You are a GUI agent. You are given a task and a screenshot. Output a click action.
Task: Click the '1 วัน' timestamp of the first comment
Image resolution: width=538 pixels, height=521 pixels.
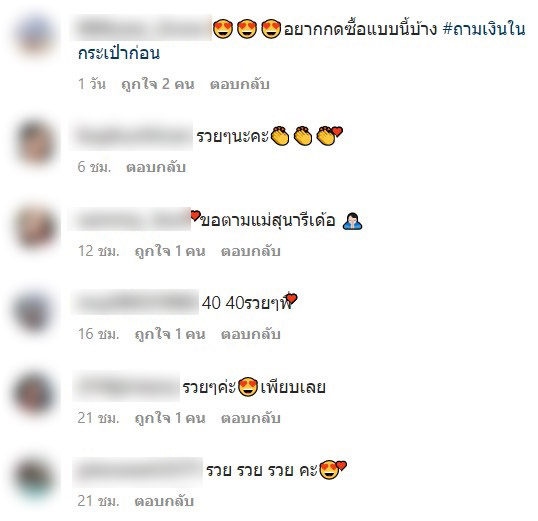point(92,84)
